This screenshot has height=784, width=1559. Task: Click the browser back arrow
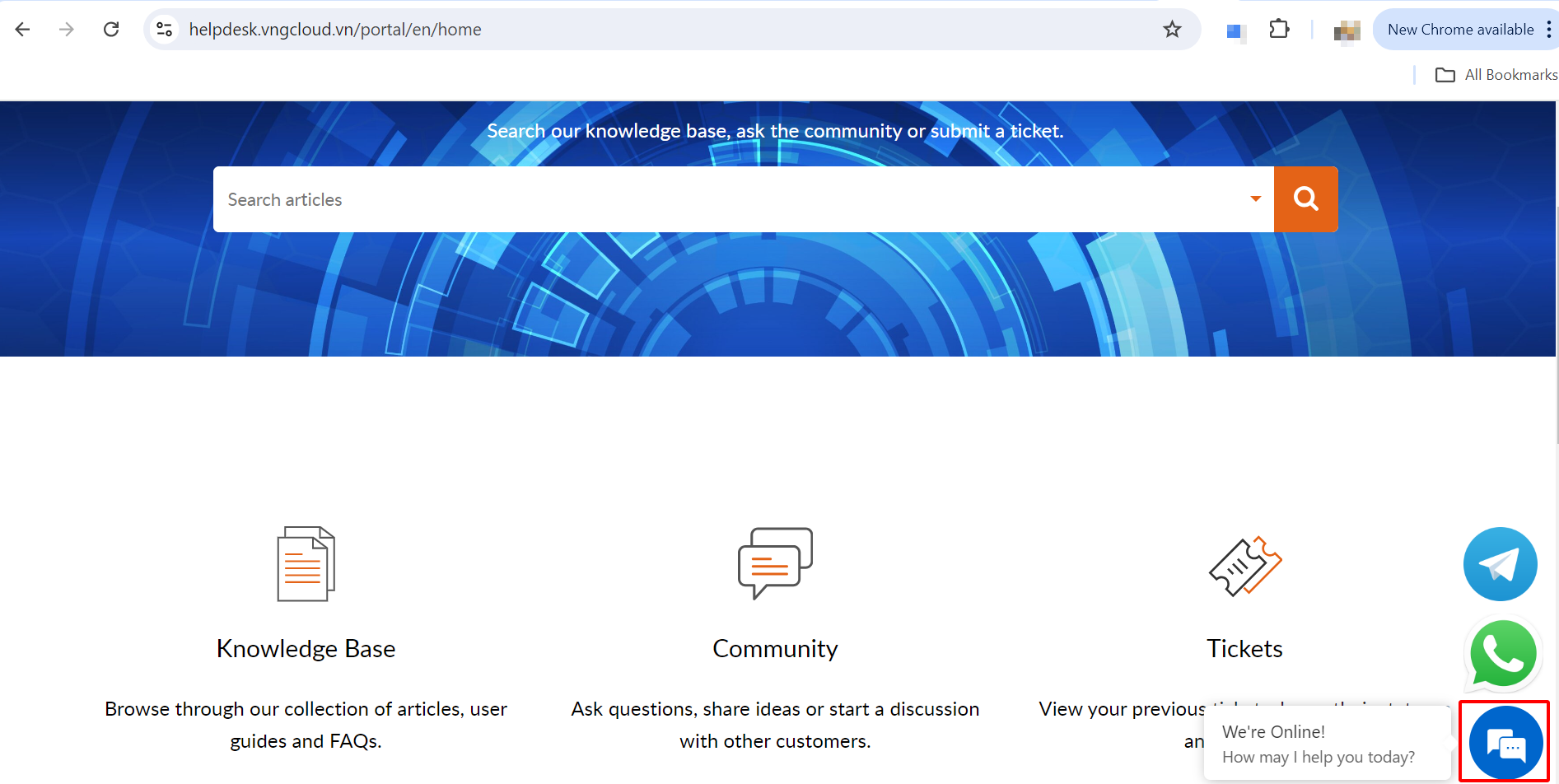[22, 30]
